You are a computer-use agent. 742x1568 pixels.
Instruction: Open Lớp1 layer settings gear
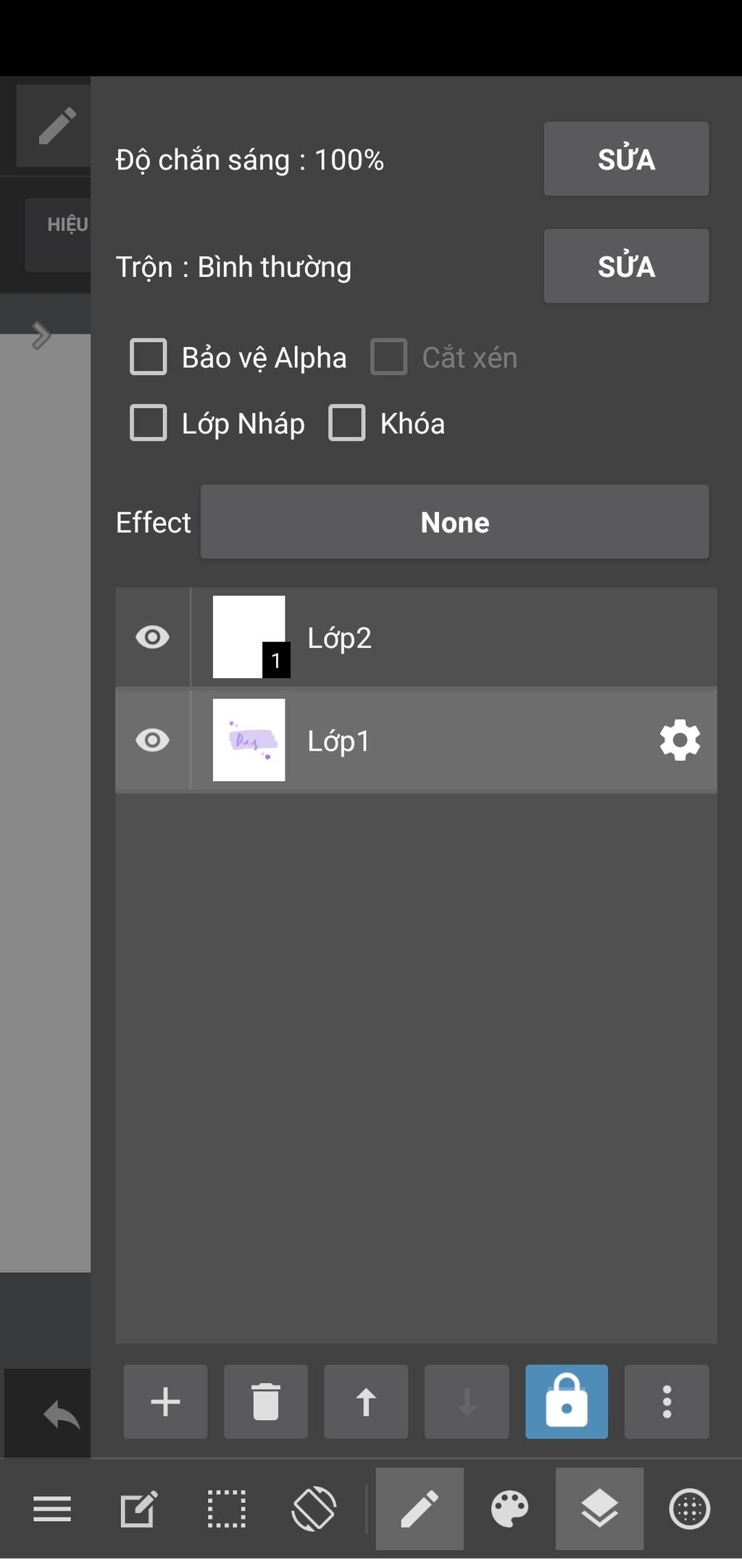tap(680, 740)
